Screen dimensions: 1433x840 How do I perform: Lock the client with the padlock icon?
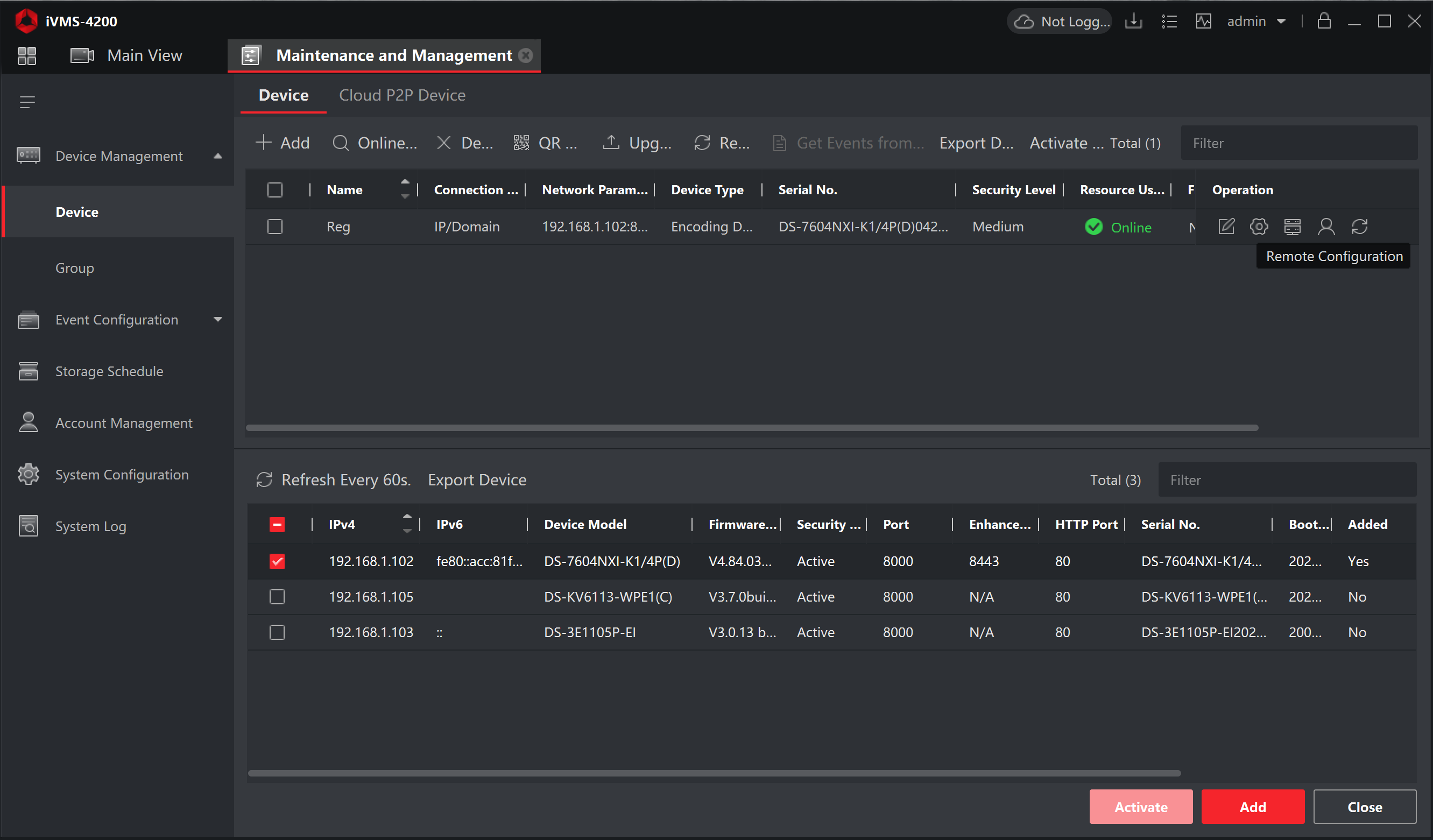point(1324,21)
